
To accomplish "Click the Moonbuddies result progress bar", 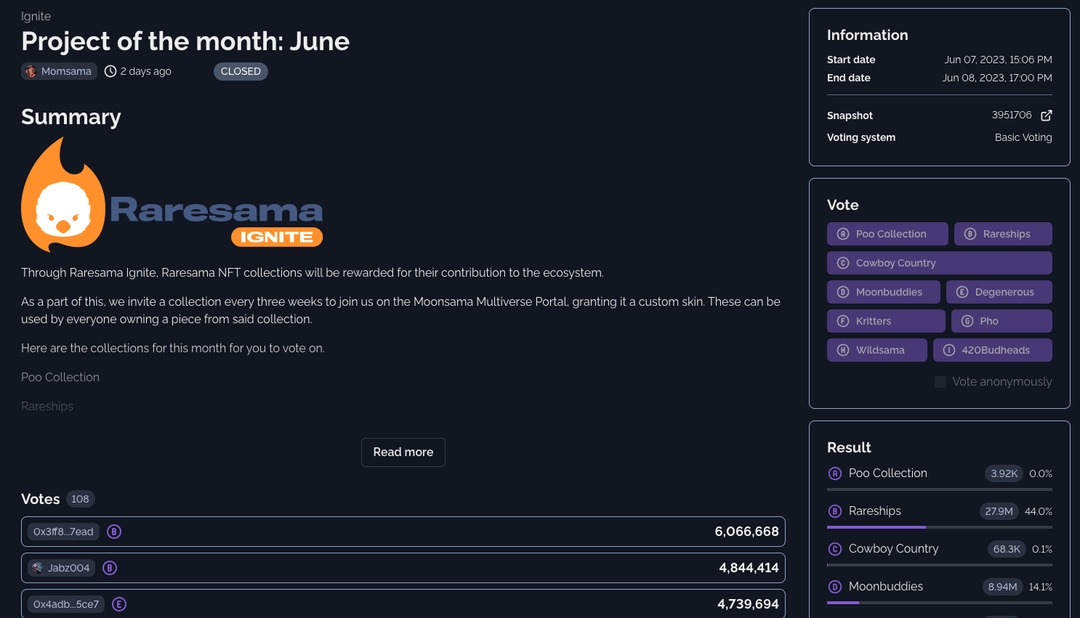I will point(939,603).
